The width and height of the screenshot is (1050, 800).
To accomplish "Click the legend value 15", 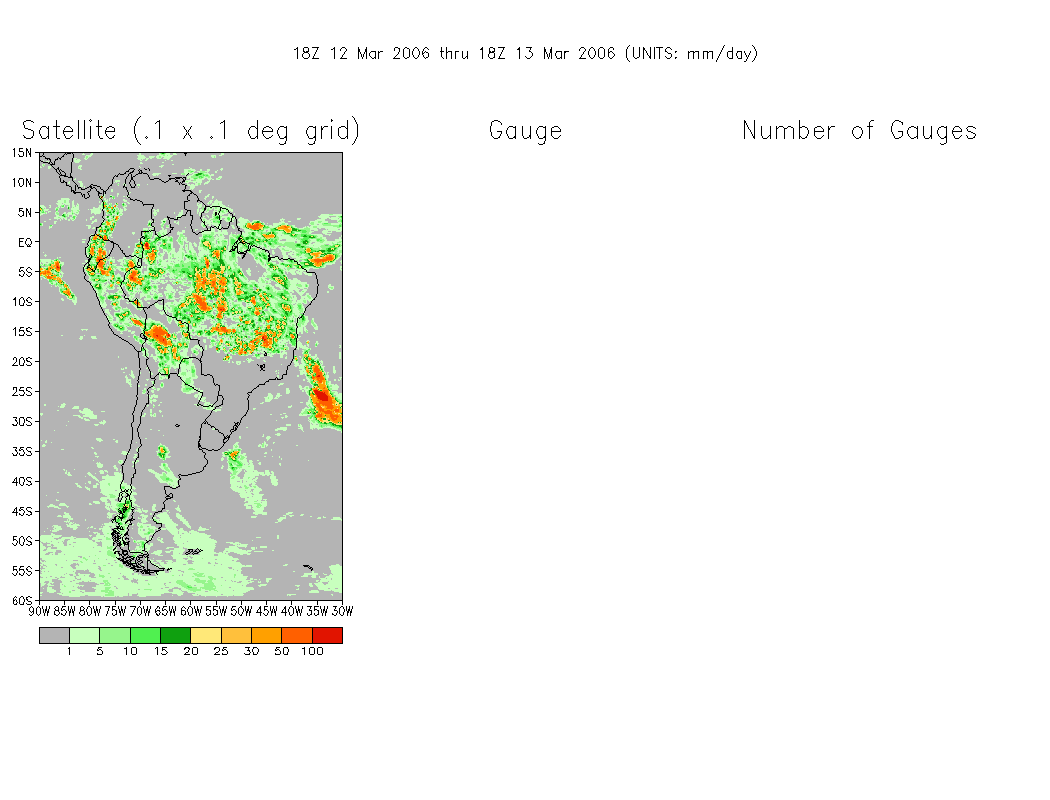I will [161, 651].
